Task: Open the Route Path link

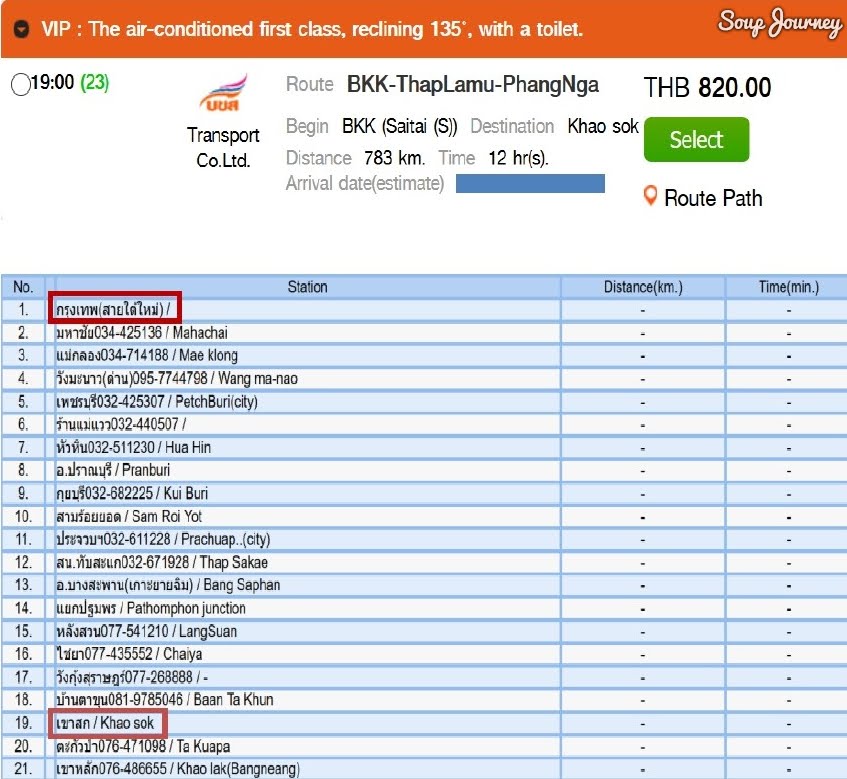Action: 712,198
